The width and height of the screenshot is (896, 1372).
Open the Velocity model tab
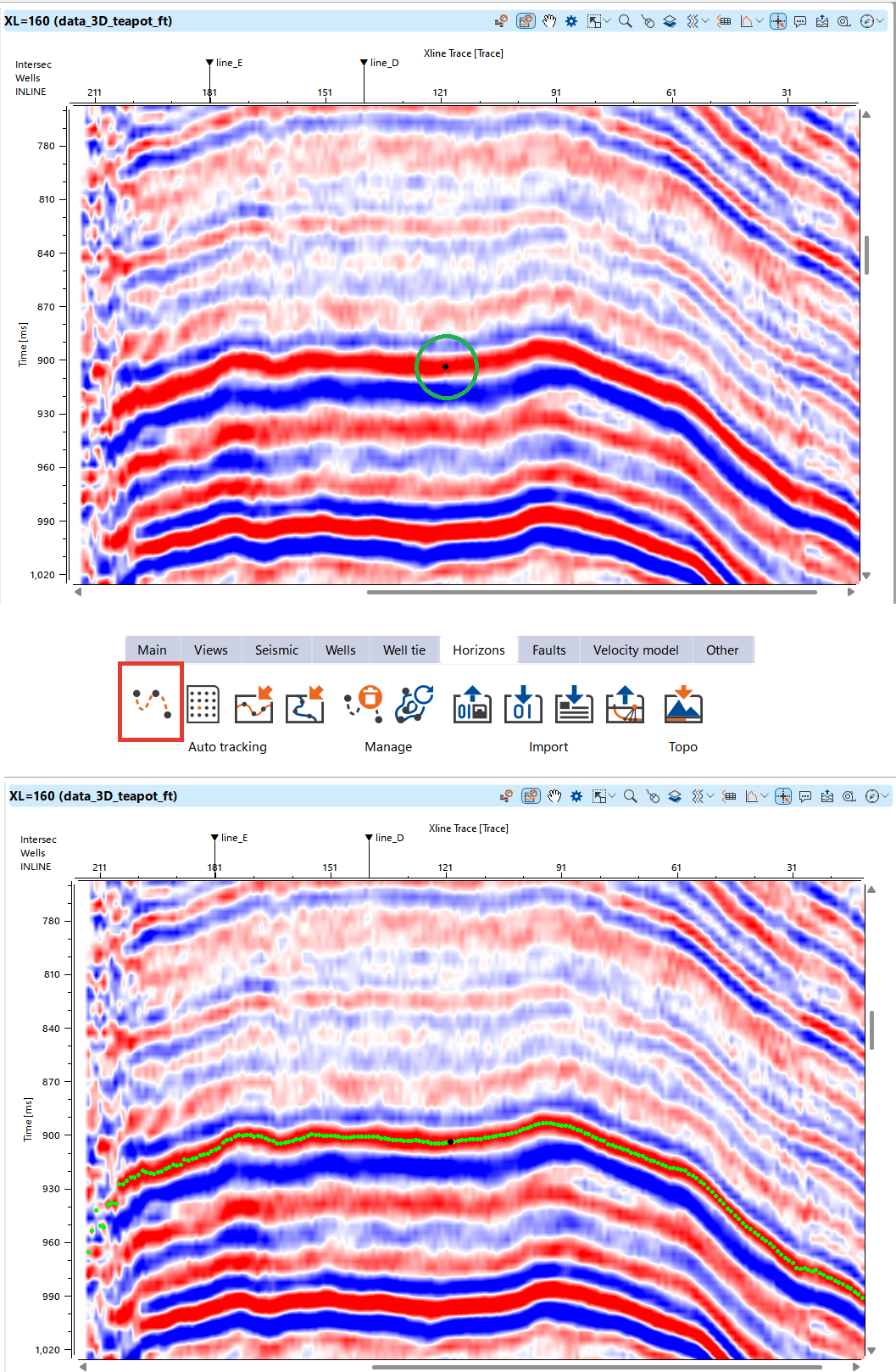click(636, 650)
